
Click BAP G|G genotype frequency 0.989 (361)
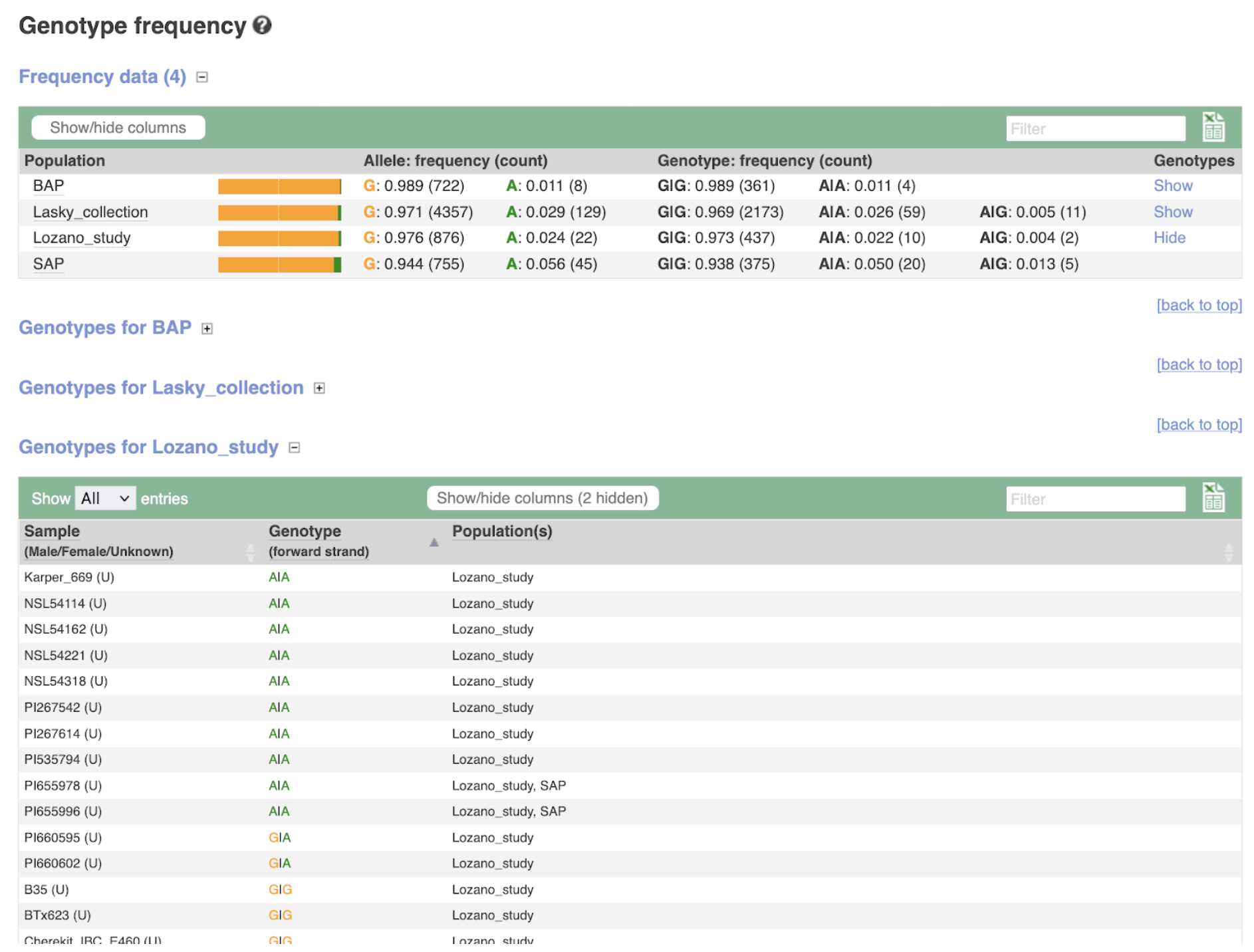click(716, 186)
